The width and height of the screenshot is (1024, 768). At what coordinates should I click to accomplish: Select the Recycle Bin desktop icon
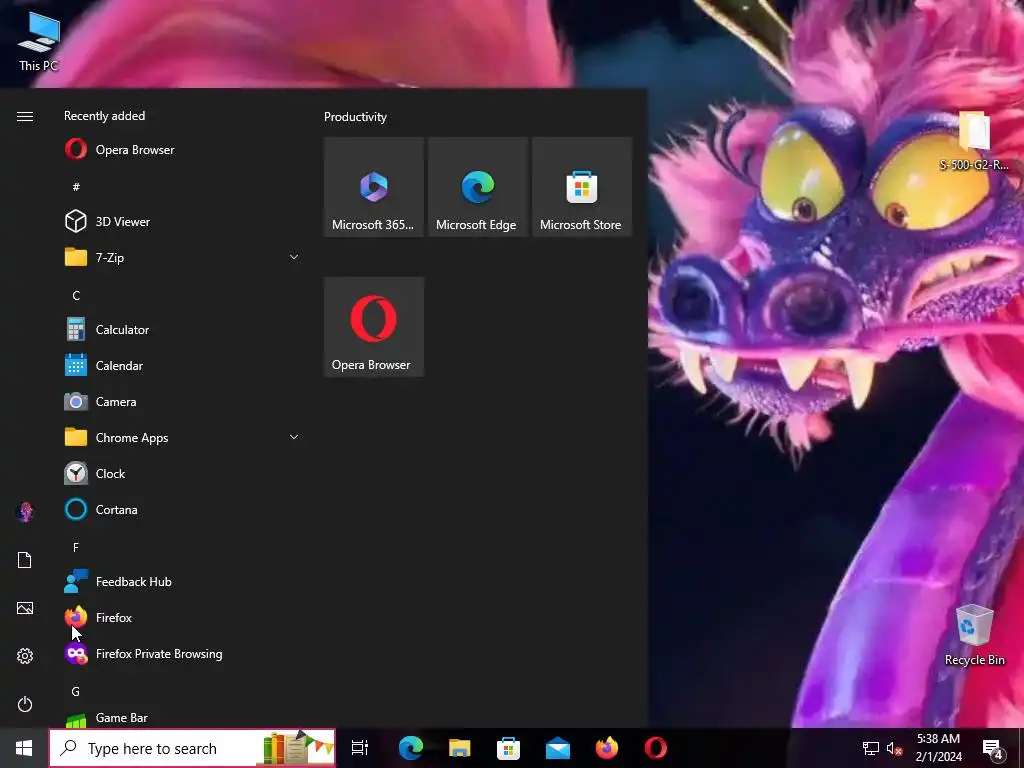coord(974,635)
